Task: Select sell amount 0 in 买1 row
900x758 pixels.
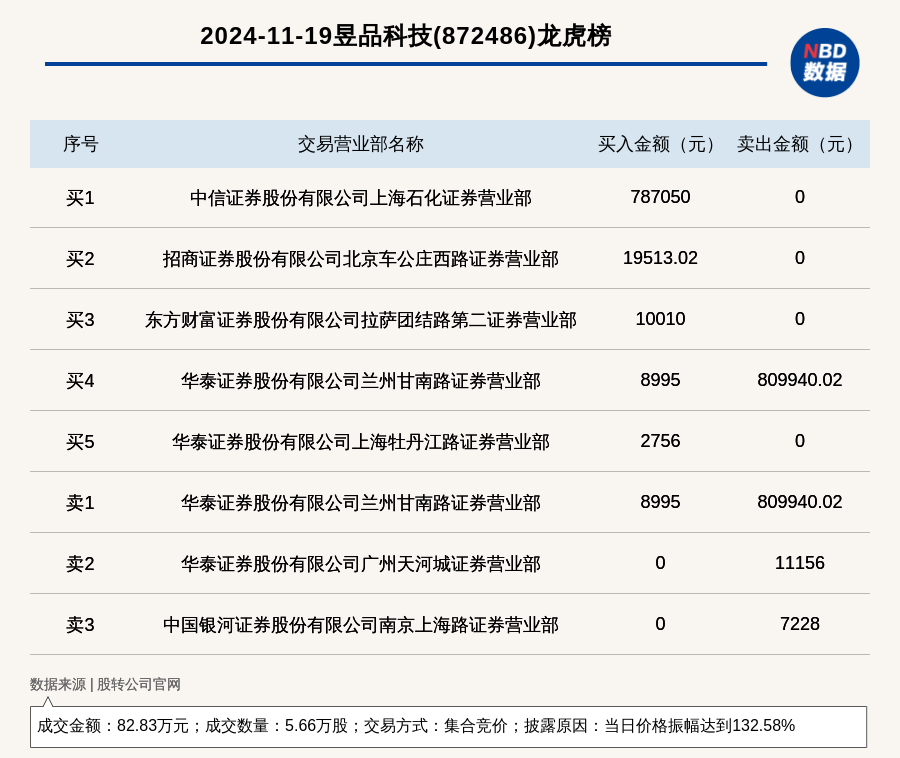Action: pos(800,197)
